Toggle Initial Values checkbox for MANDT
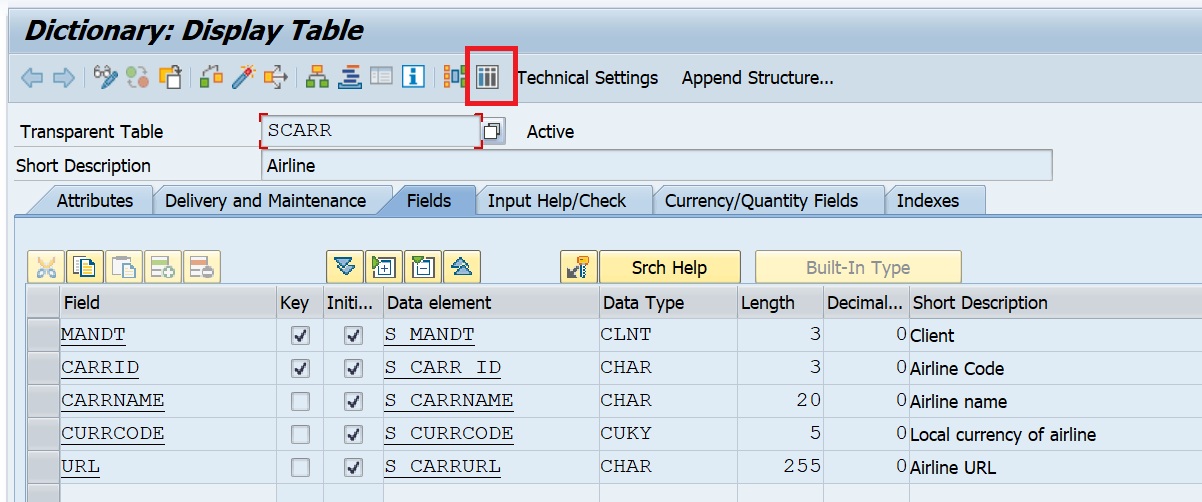This screenshot has height=502, width=1202. tap(353, 336)
